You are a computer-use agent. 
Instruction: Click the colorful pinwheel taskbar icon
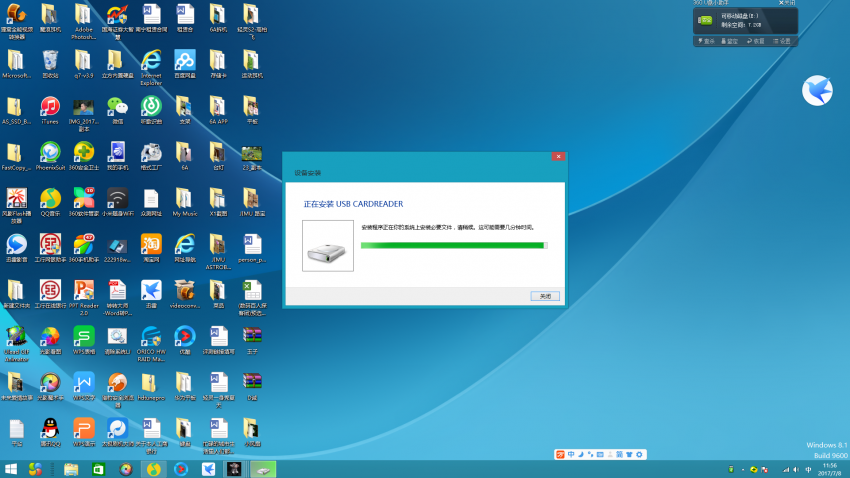[35, 469]
